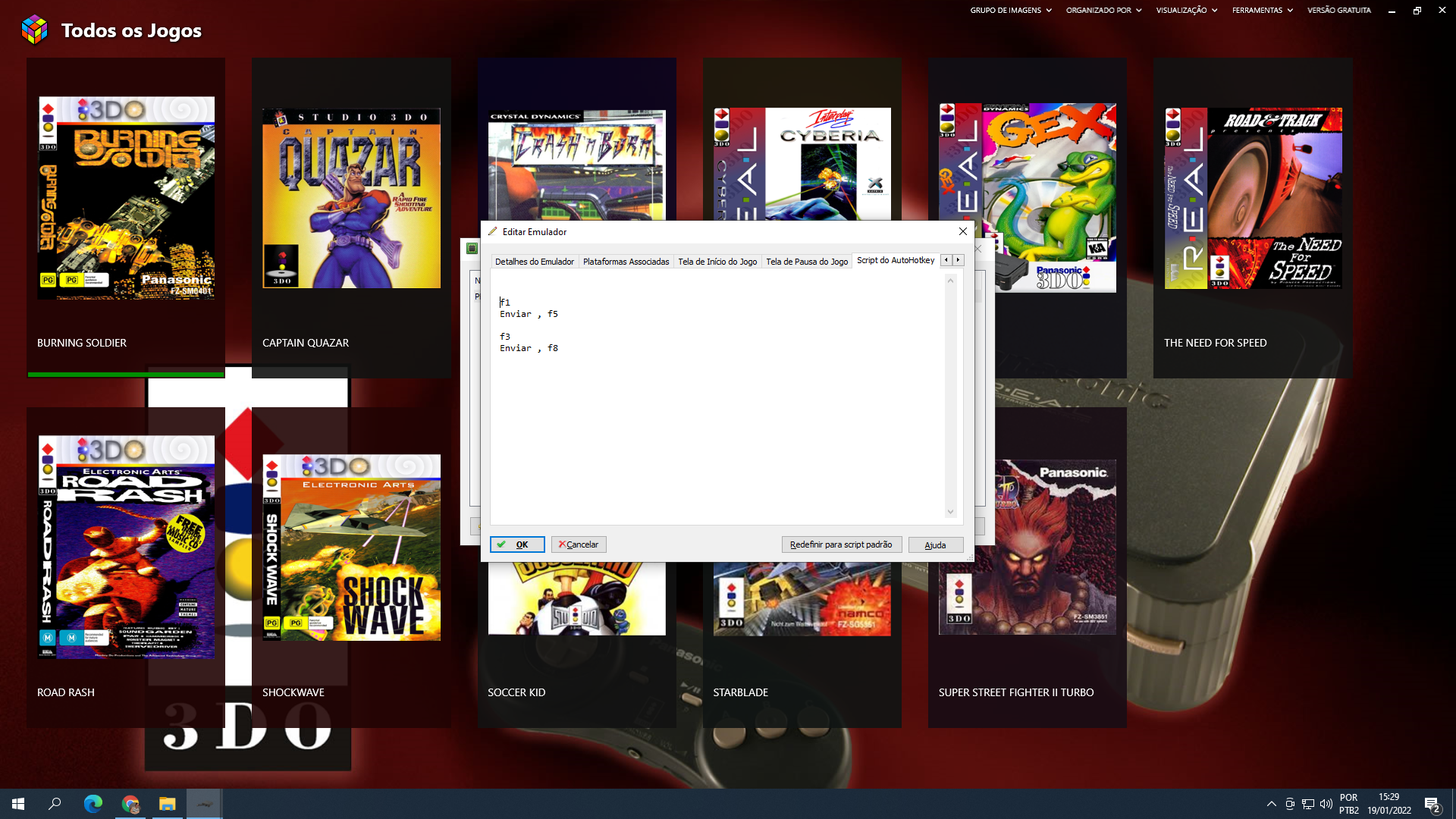Image resolution: width=1456 pixels, height=819 pixels.
Task: Click SHOCKWAVE title text
Action: click(x=293, y=692)
